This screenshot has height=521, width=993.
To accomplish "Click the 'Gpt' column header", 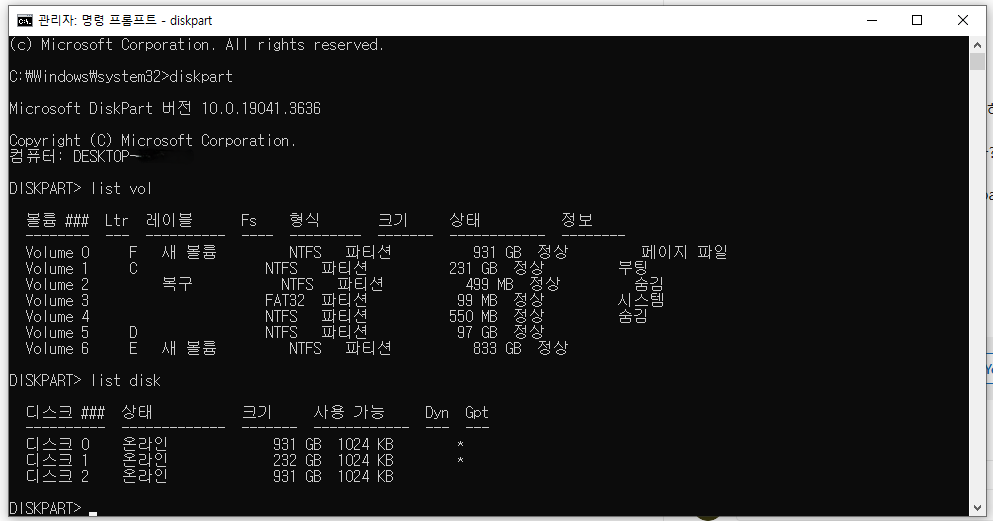I will tap(477, 413).
